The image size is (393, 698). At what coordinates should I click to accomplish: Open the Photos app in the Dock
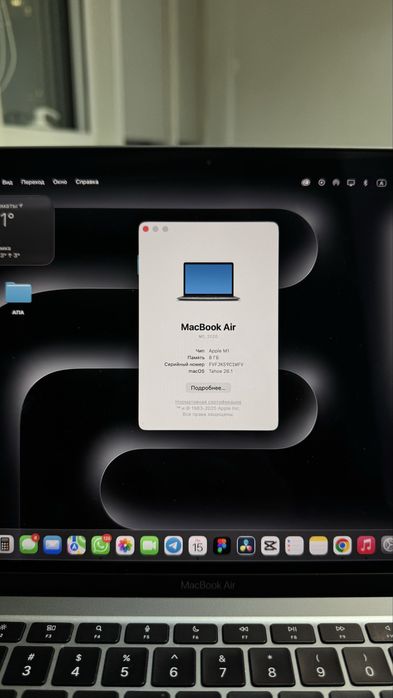coord(125,545)
